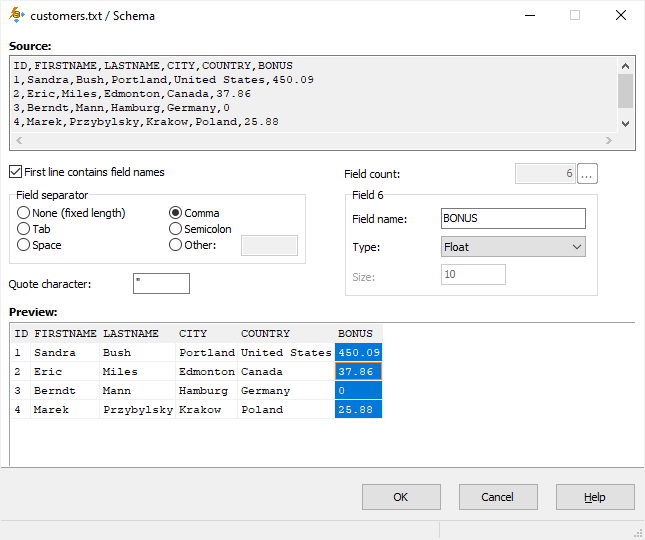Click the Marek cell in Preview
645x540 pixels.
coord(65,409)
